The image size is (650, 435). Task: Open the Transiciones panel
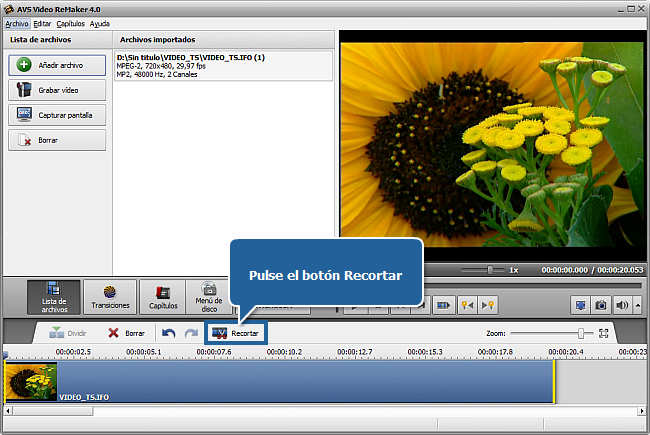(110, 298)
